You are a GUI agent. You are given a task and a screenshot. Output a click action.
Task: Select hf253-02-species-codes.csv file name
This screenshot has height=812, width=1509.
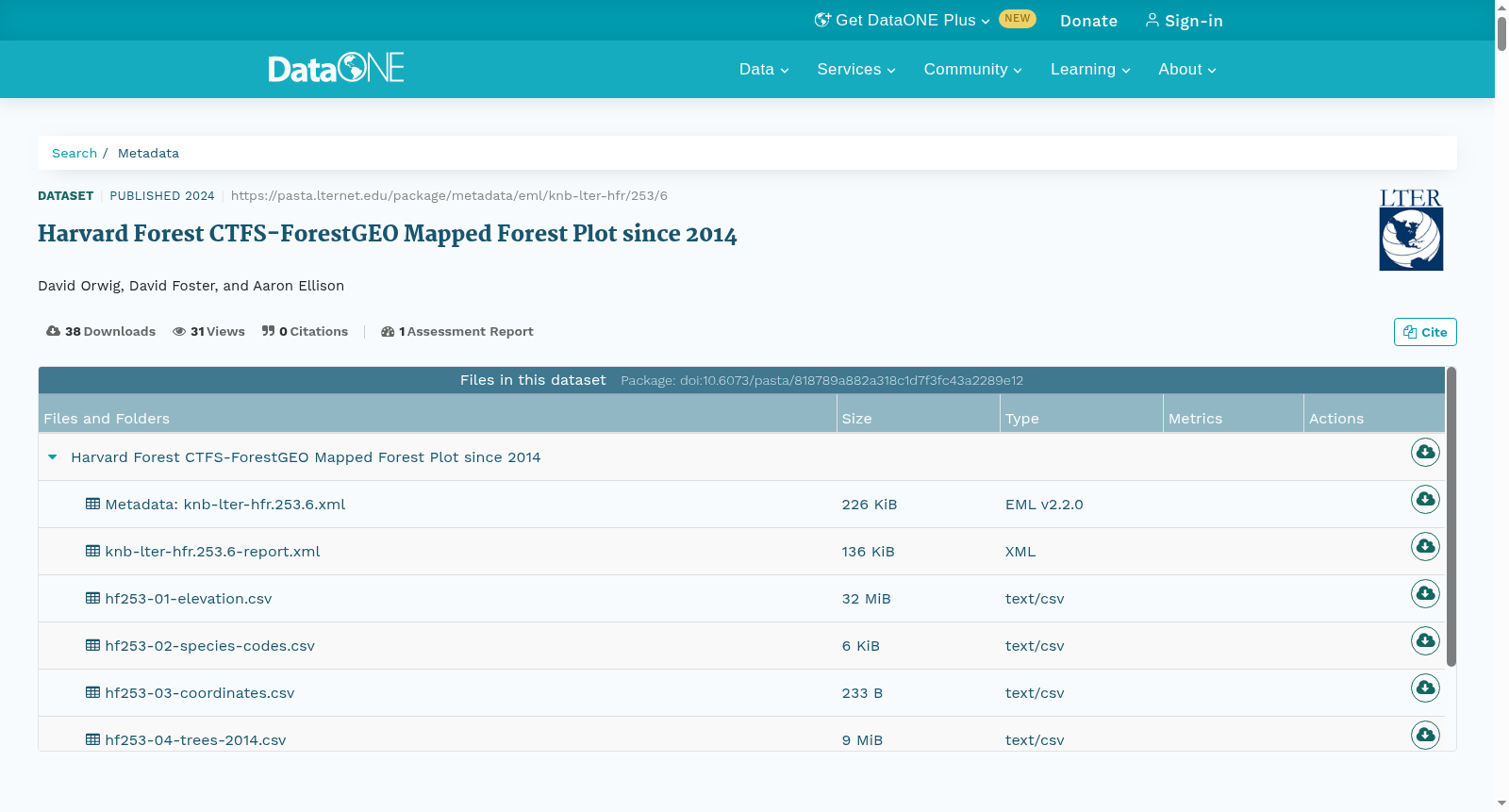point(209,646)
